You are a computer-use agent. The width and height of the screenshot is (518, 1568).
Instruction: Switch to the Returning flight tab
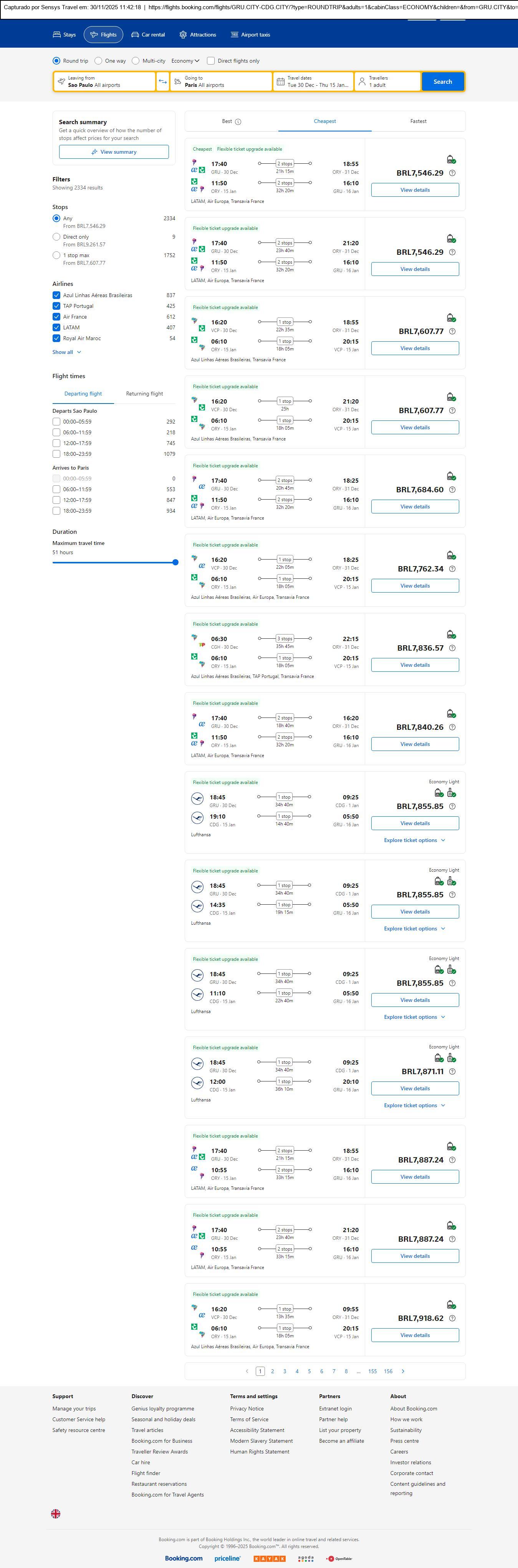pos(144,394)
